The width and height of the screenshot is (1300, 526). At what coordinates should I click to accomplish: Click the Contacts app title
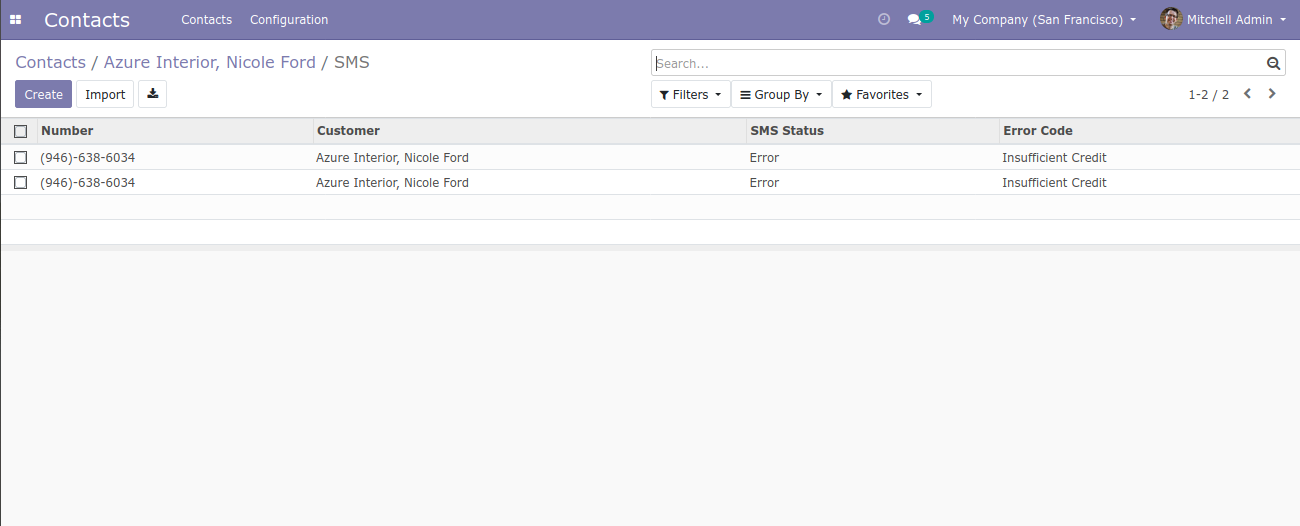pos(87,20)
